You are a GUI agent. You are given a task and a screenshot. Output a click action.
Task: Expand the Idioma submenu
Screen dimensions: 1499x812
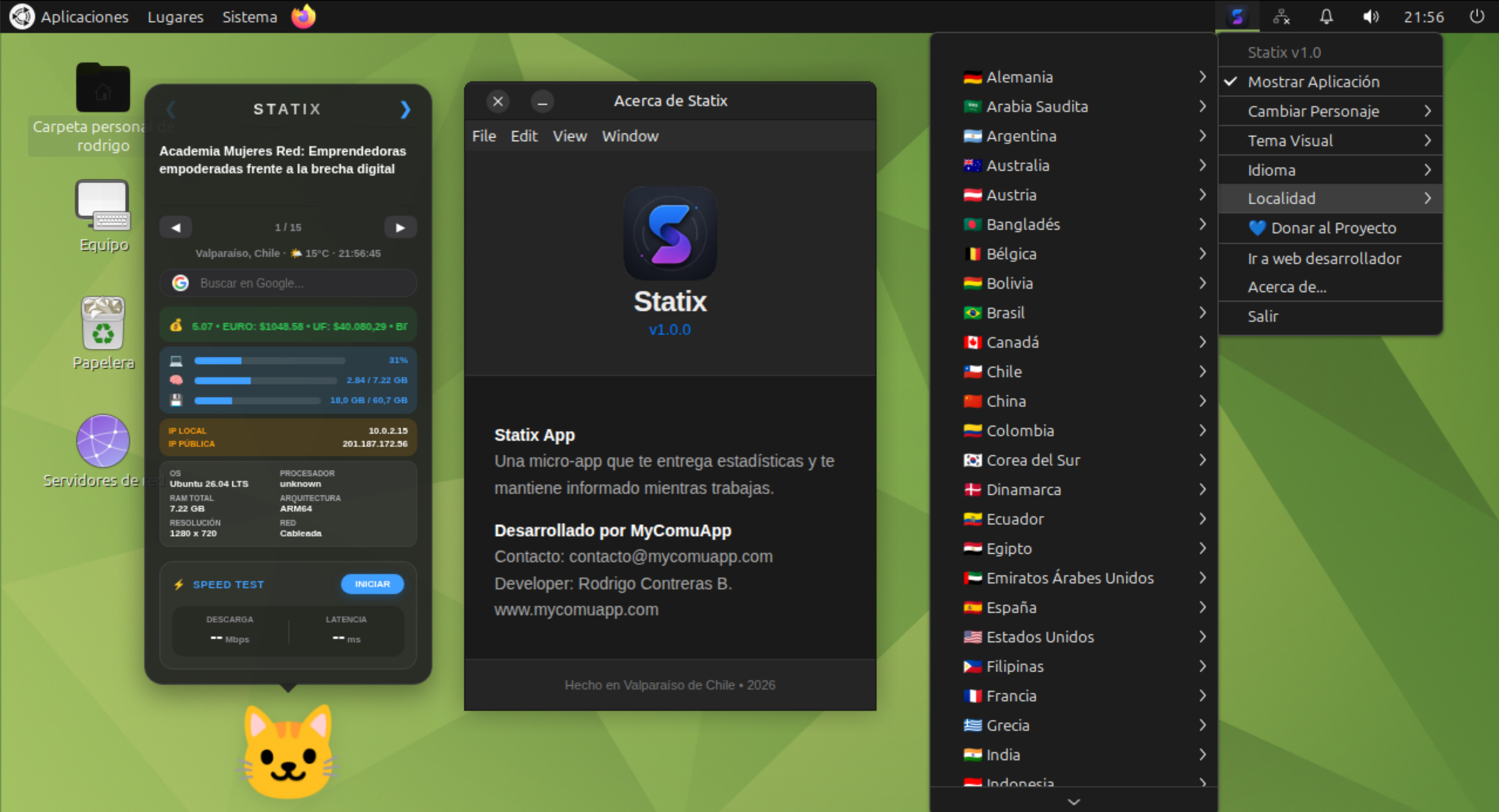(x=1330, y=170)
